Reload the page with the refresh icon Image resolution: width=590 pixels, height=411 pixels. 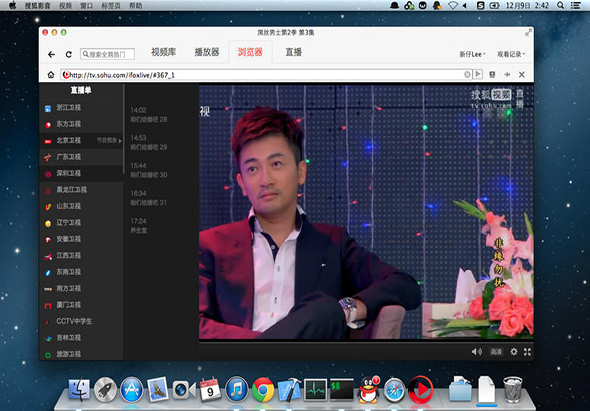click(68, 55)
